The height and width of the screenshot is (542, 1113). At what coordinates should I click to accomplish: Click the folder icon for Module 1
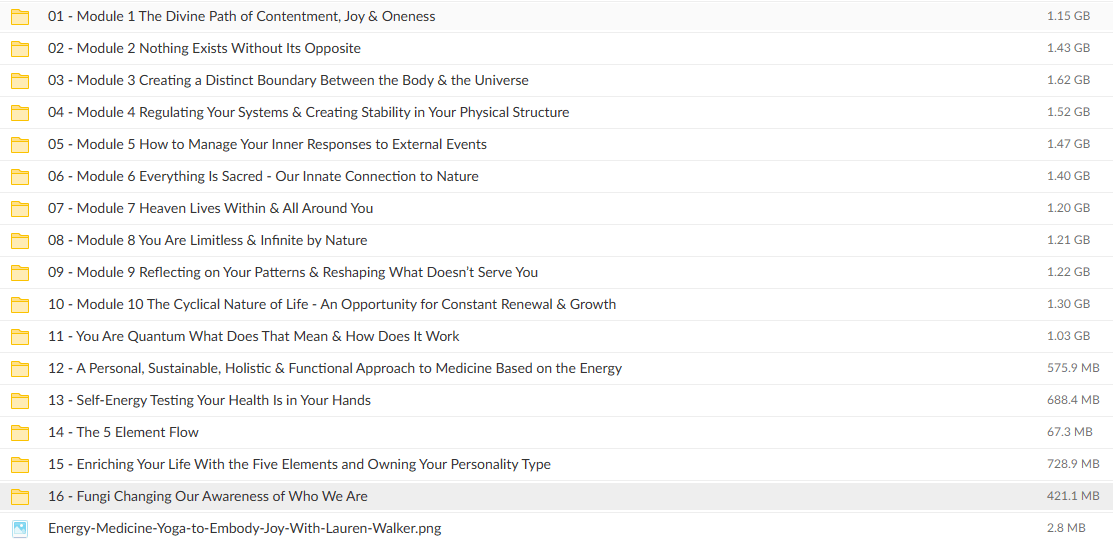click(x=20, y=17)
